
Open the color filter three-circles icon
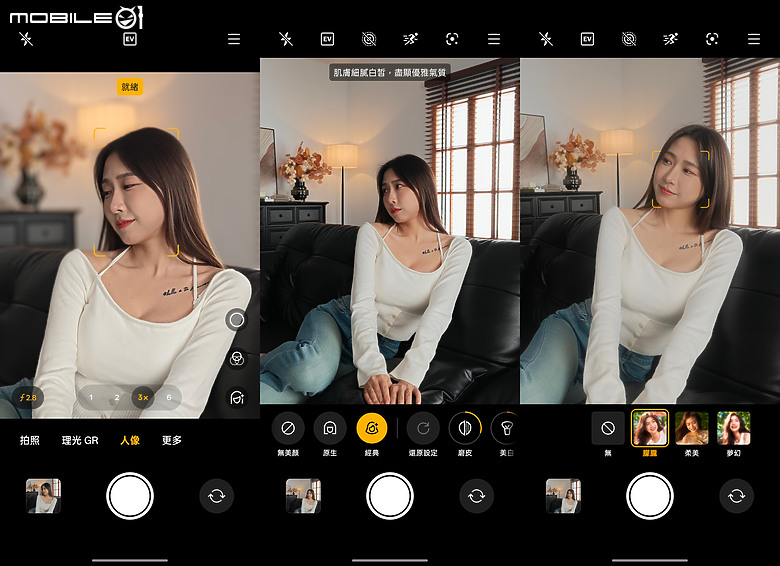coord(237,359)
